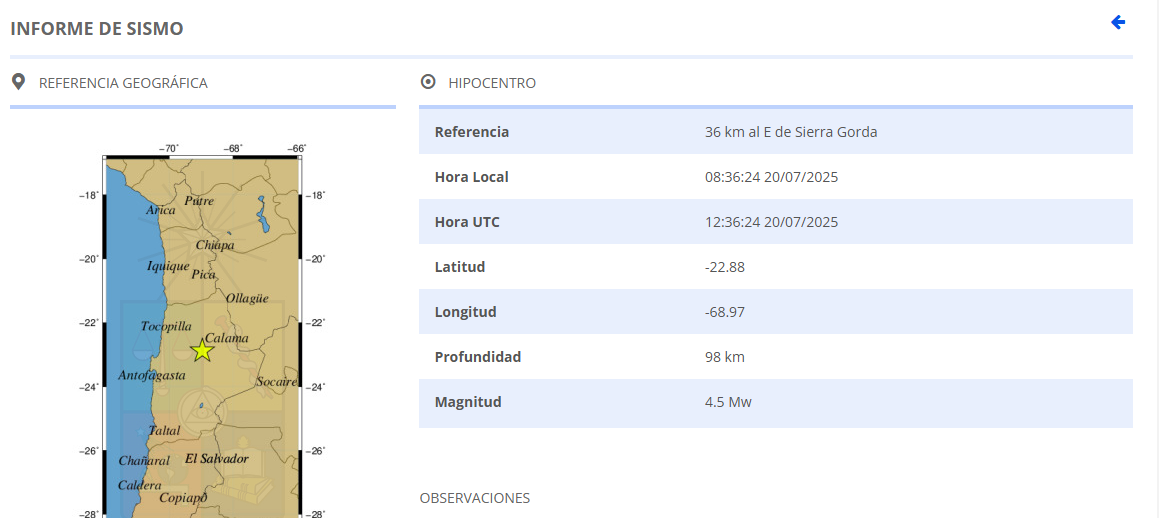Select longitude value -68.97

[725, 312]
